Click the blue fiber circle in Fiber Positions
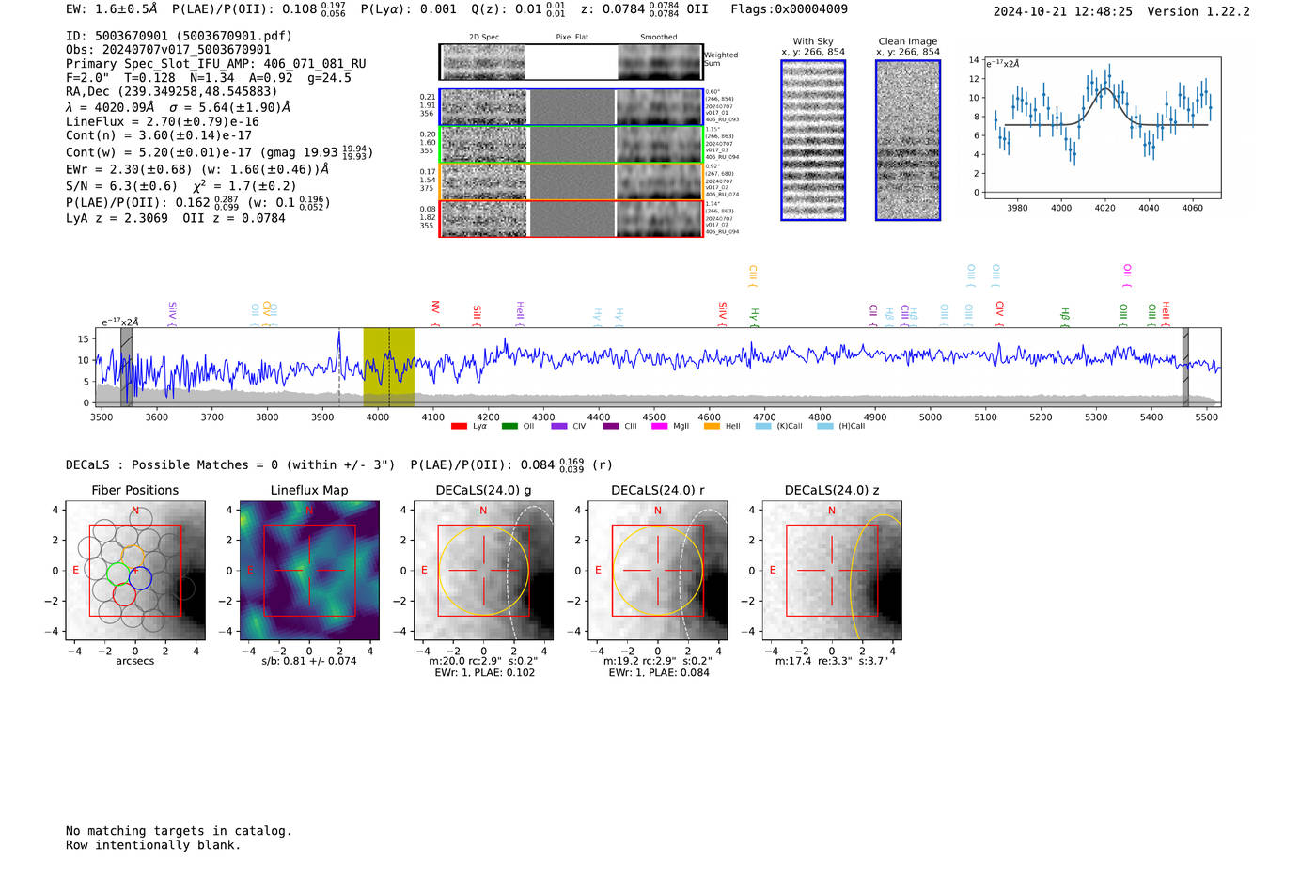This screenshot has width=1316, height=896. (x=141, y=578)
